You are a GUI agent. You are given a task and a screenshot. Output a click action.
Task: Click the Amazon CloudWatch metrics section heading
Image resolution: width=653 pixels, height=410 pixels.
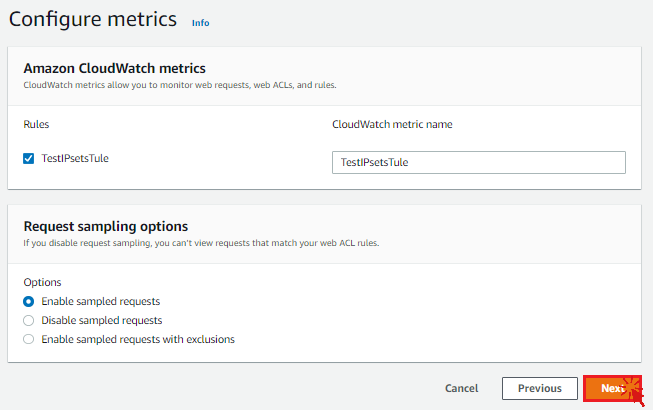pos(114,69)
